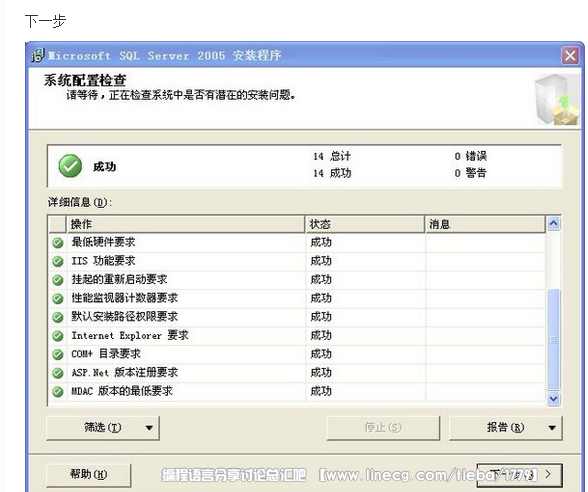Click the server box graphic in header

556,100
